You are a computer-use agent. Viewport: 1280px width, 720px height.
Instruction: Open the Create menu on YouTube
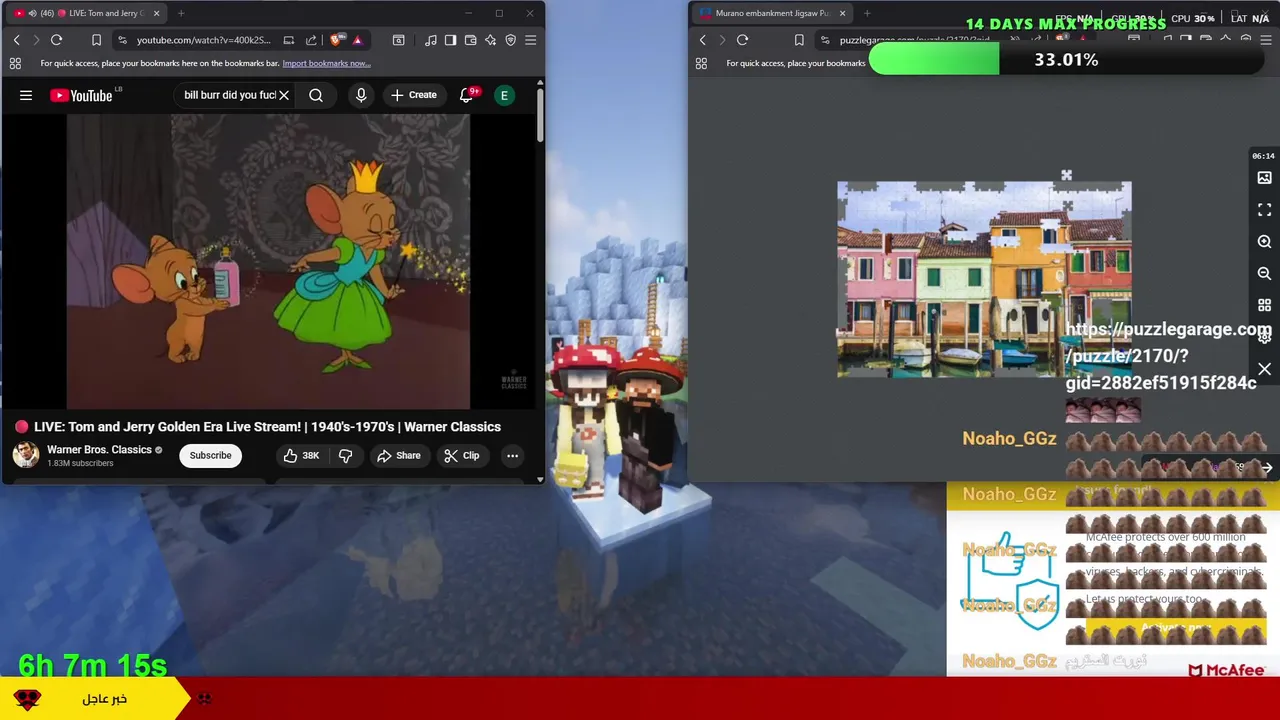coord(414,95)
